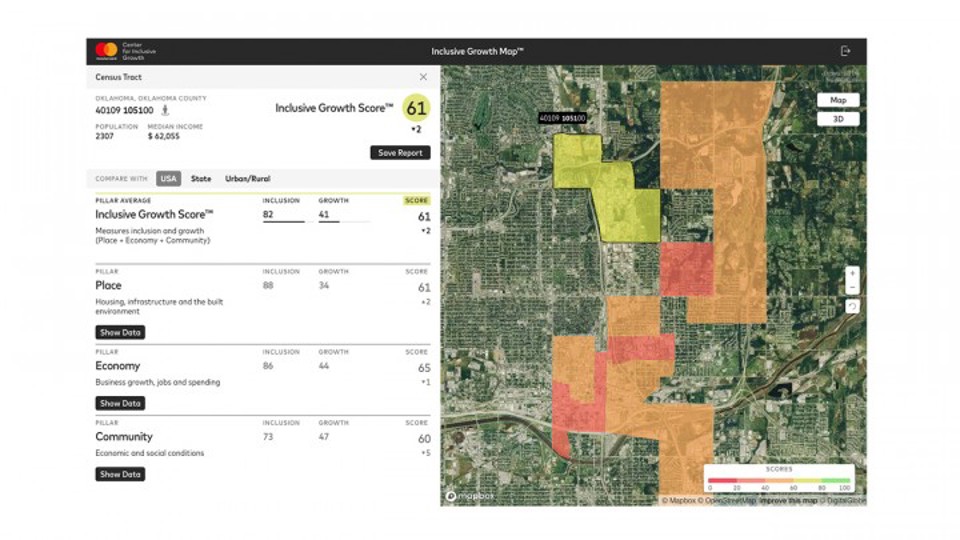Image resolution: width=960 pixels, height=540 pixels.
Task: Click the logout icon in the top bar
Action: 846,51
